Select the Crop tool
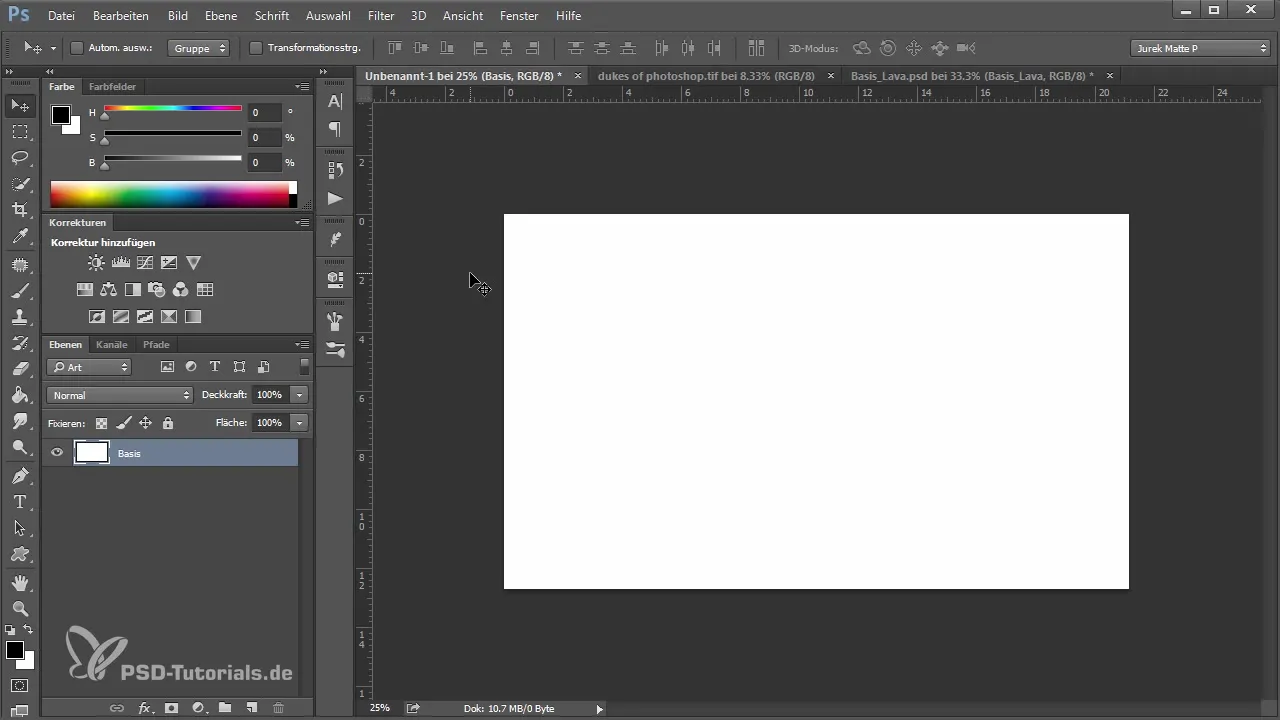Viewport: 1280px width, 720px height. (x=20, y=210)
